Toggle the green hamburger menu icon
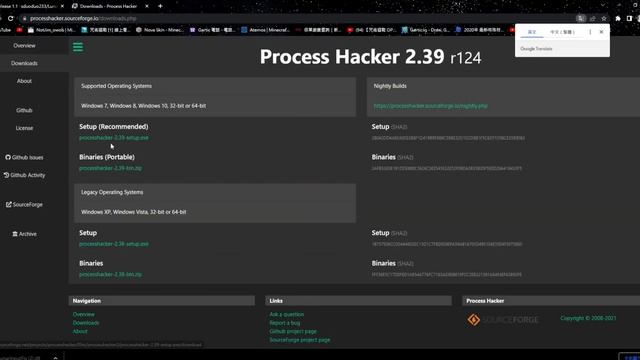This screenshot has width=640, height=360. 78,47
